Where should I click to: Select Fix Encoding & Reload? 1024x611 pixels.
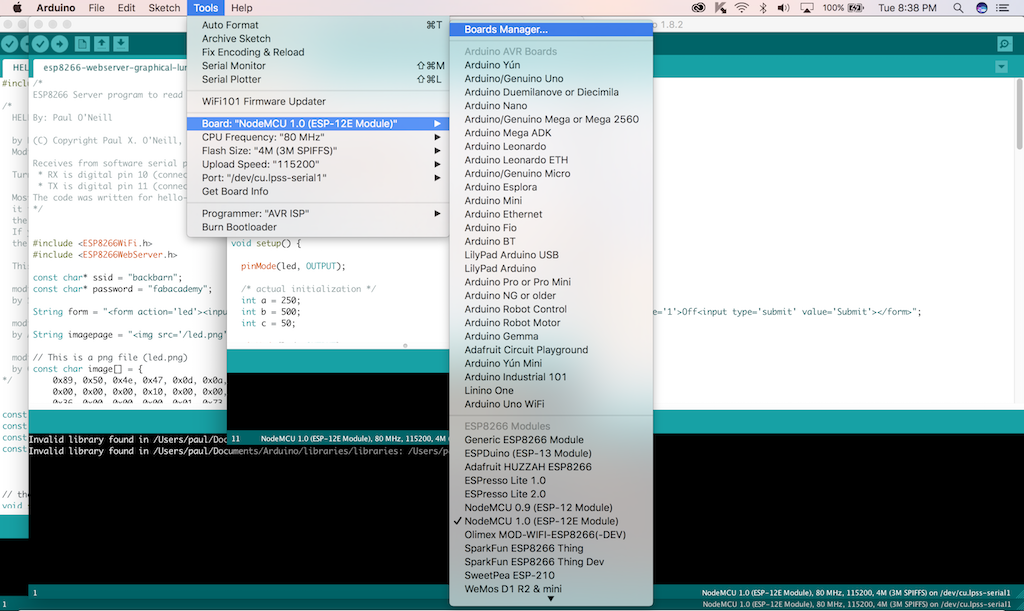[318, 52]
